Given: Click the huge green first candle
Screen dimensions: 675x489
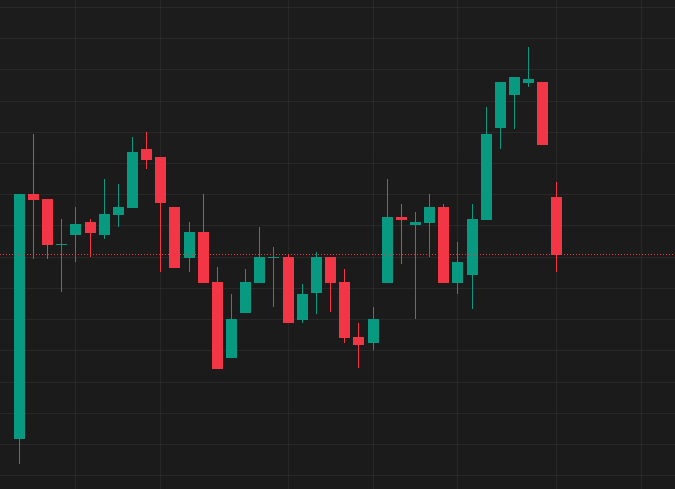Looking at the screenshot, I should (19, 316).
